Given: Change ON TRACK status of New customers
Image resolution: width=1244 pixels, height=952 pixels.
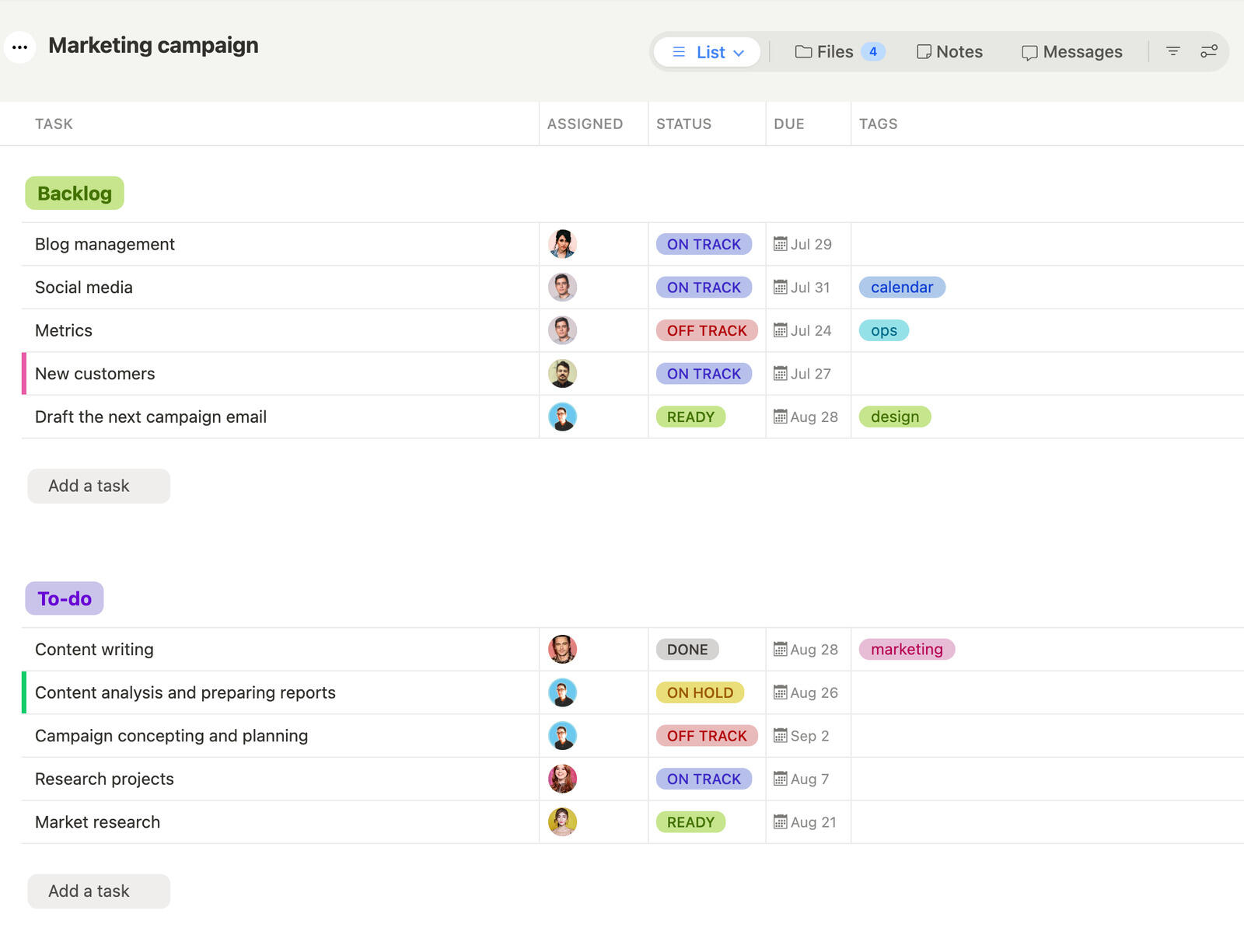Looking at the screenshot, I should (x=704, y=374).
